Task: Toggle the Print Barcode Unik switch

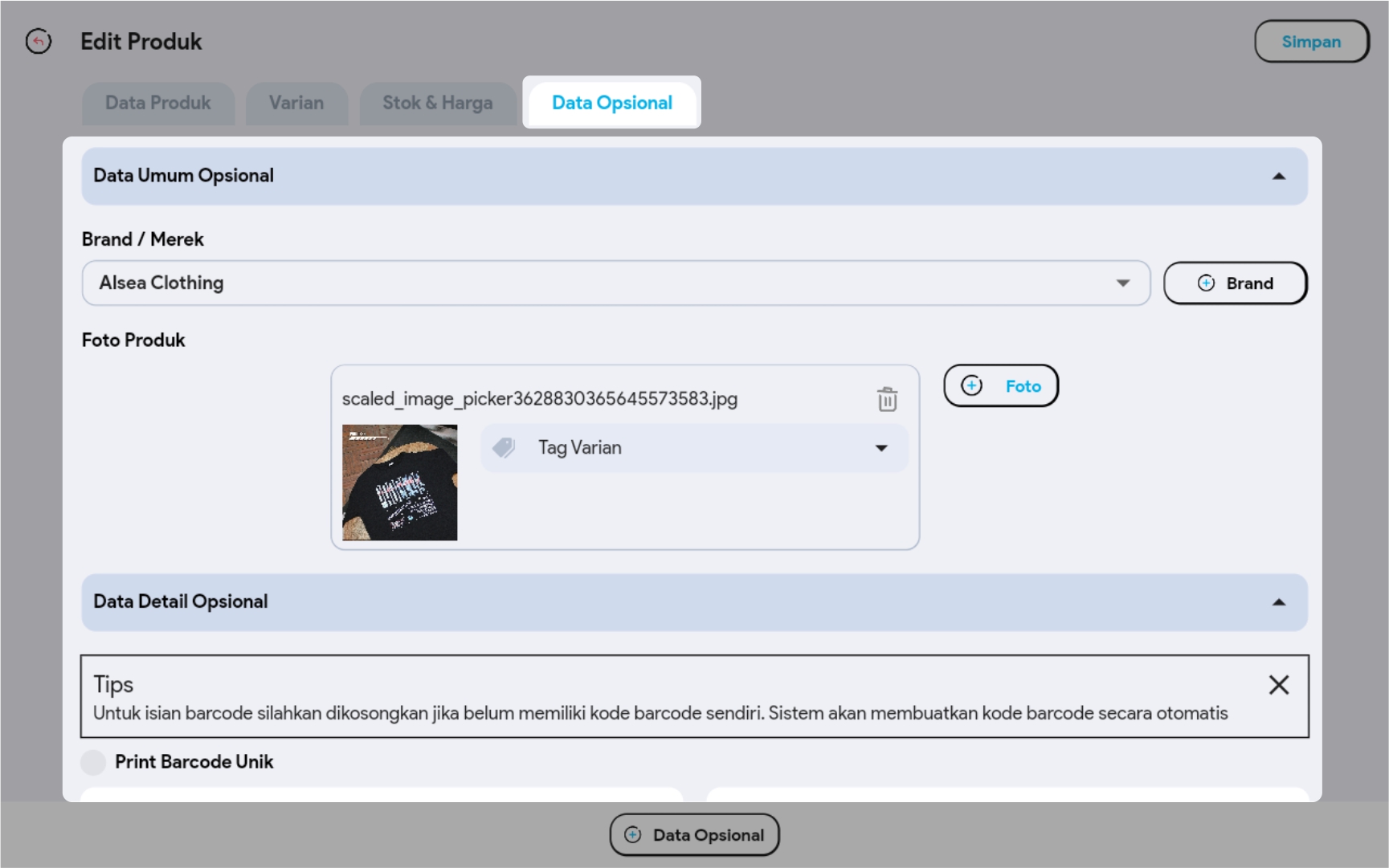Action: 94,762
